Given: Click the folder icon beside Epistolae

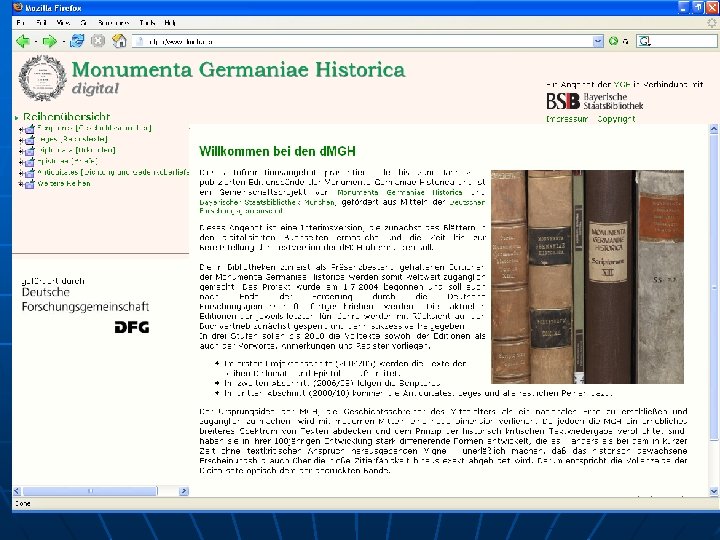Looking at the screenshot, I should pos(30,162).
